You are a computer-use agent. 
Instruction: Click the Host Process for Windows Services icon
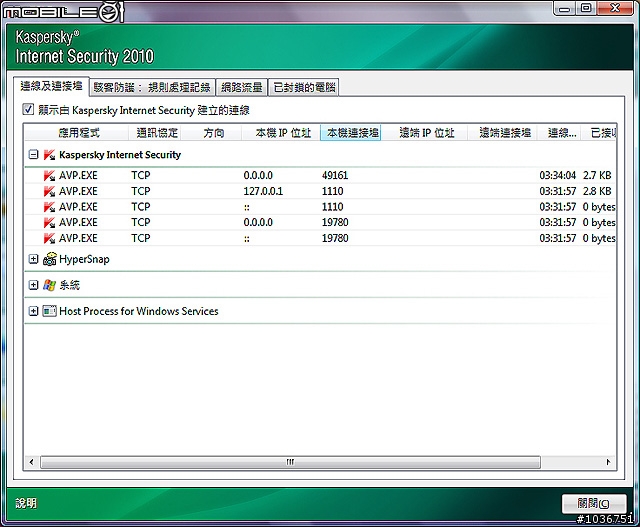49,311
